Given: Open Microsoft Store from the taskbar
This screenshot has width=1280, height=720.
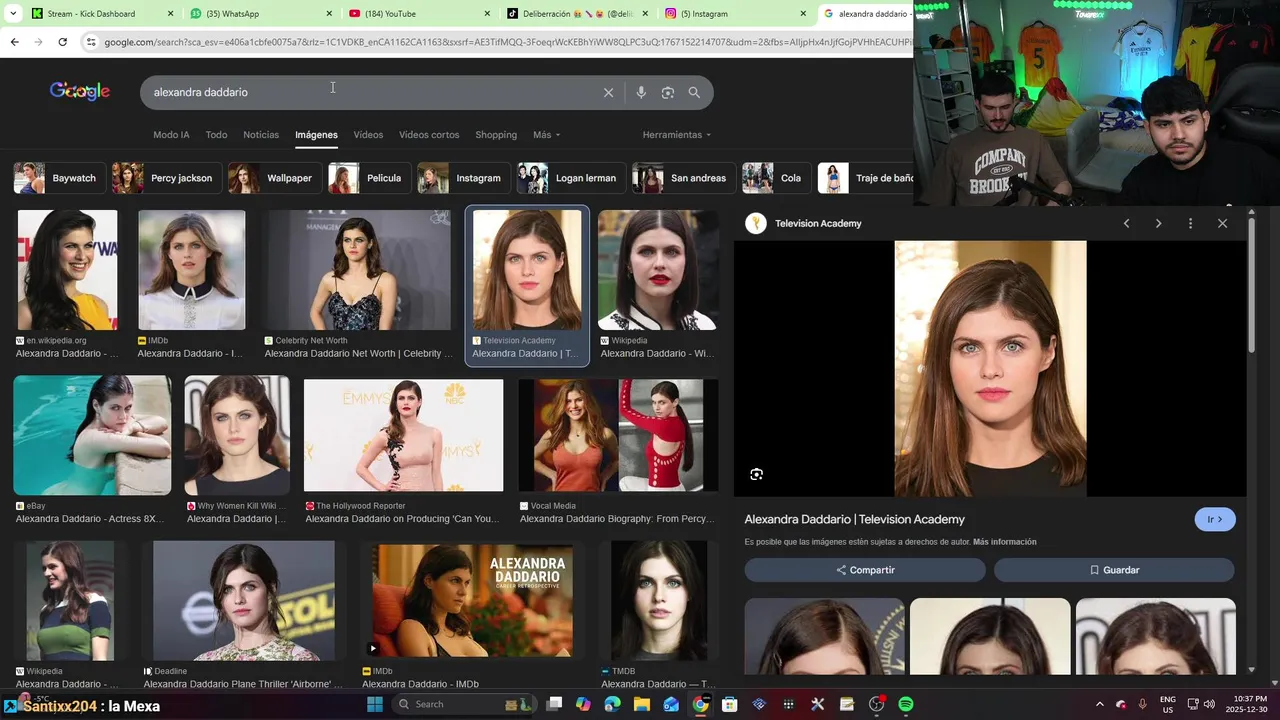Looking at the screenshot, I should (x=730, y=704).
